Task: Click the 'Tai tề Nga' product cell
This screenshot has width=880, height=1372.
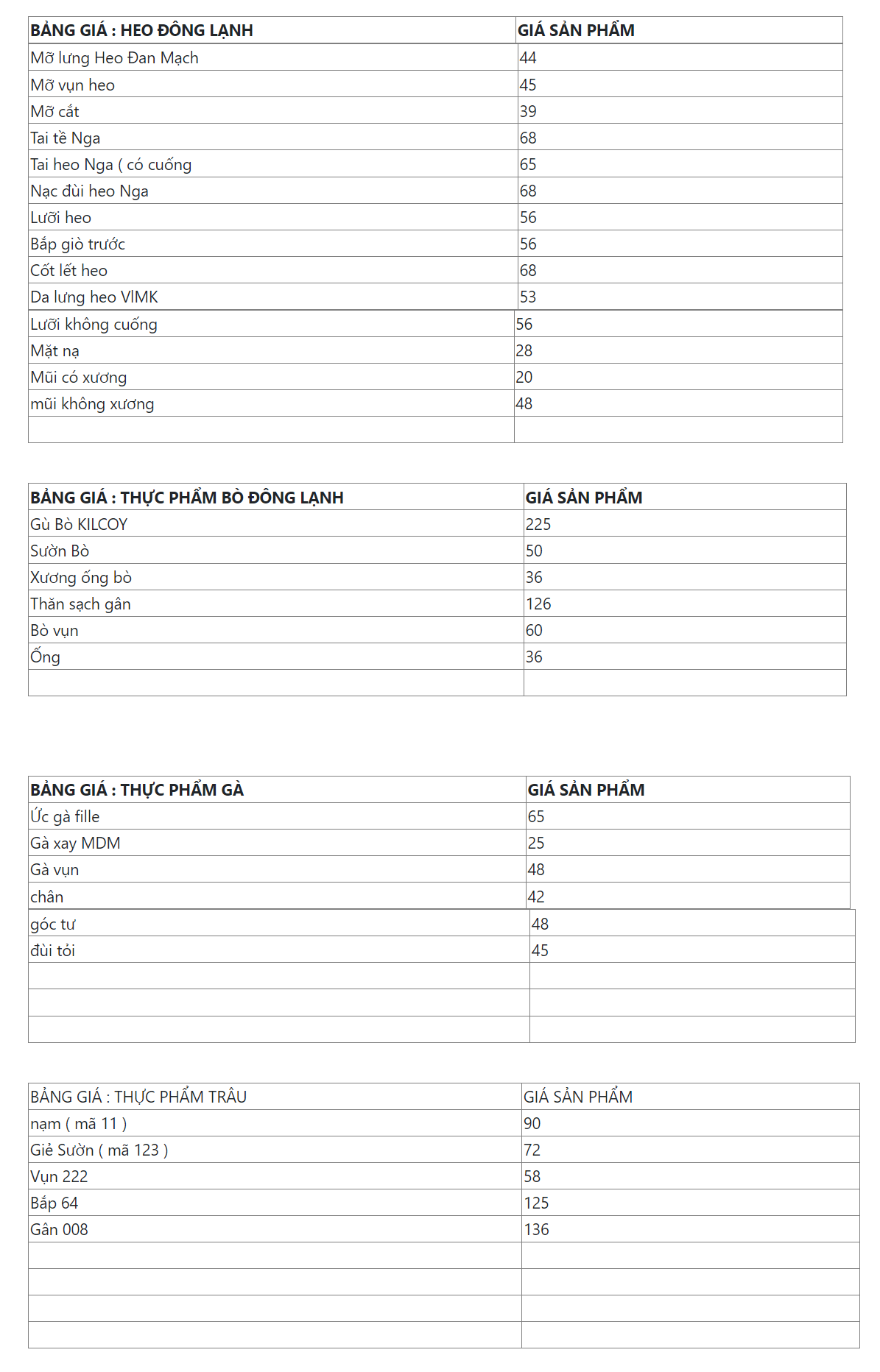Action: 66,138
